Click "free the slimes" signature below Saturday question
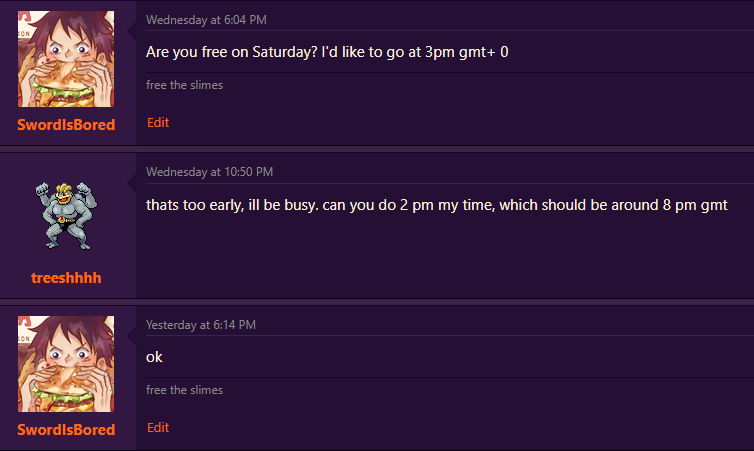 coord(184,85)
